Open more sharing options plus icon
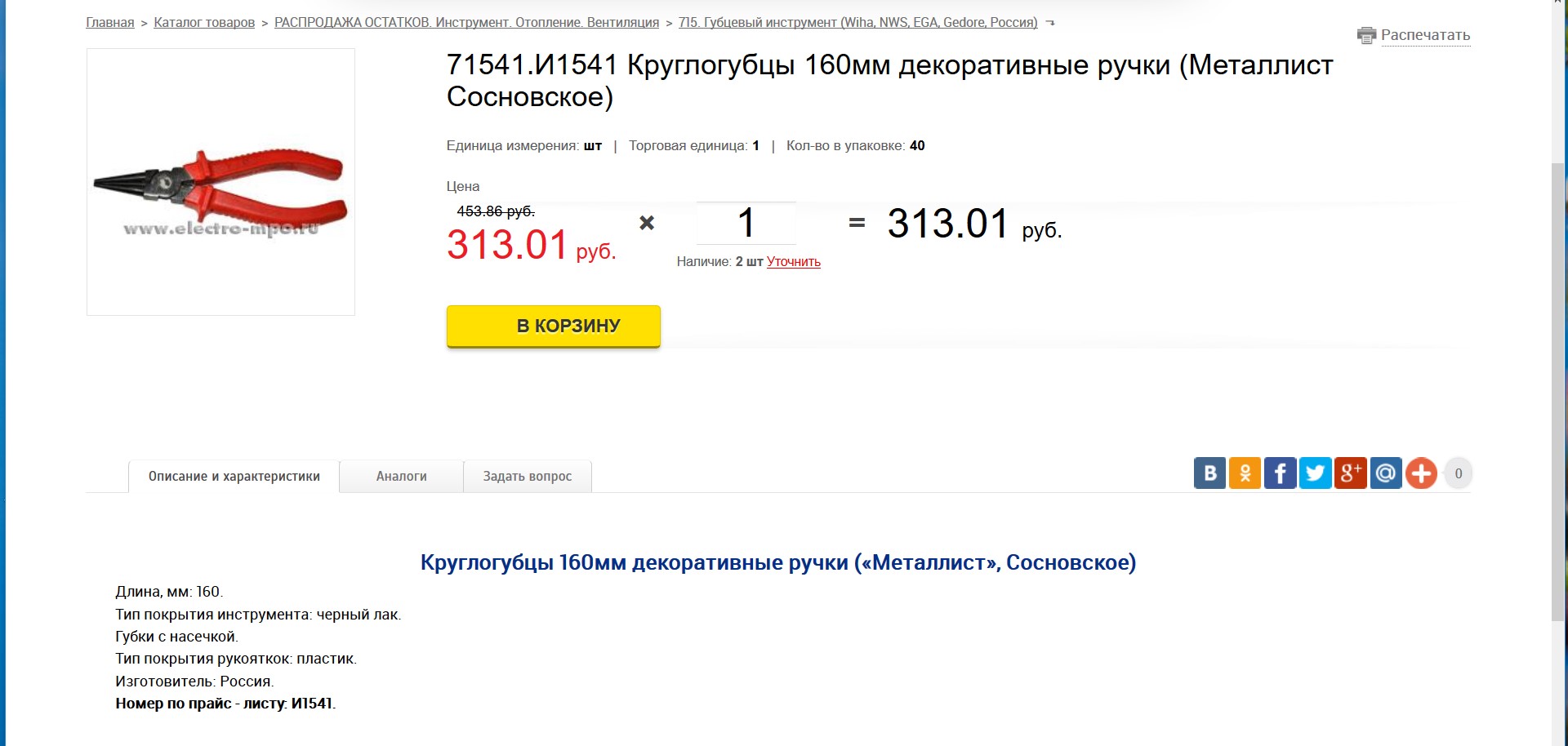Viewport: 1568px width, 746px height. 1421,473
